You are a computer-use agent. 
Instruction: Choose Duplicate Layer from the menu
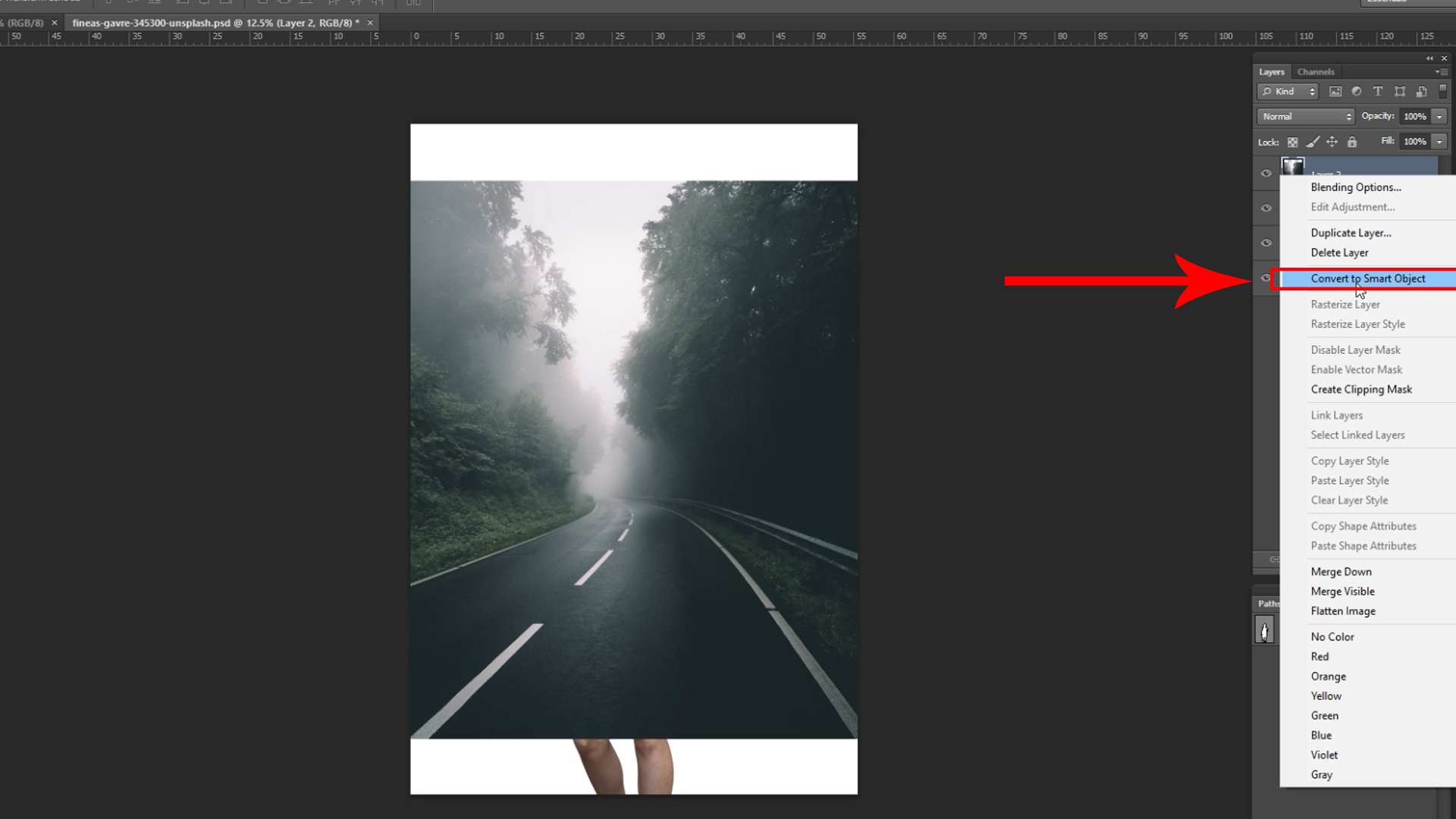1351,233
